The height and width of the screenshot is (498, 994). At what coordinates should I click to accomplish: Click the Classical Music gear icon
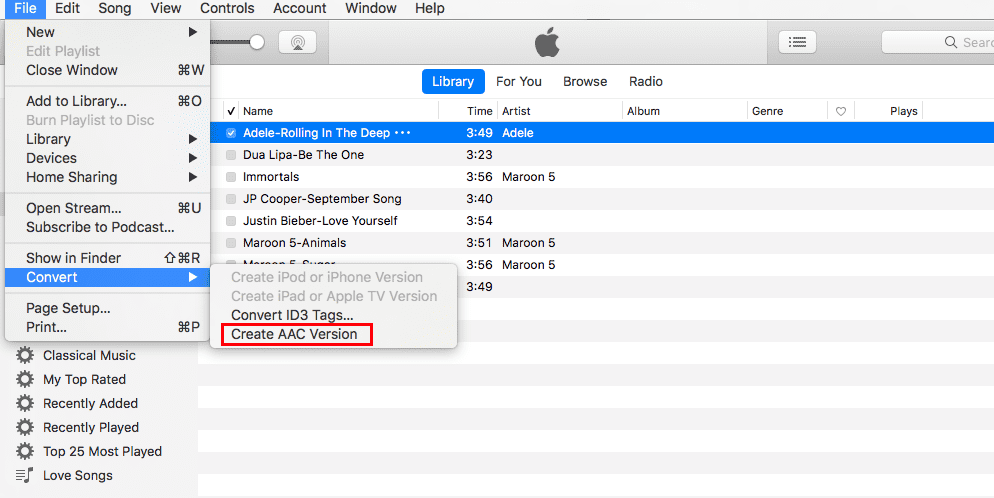click(25, 355)
